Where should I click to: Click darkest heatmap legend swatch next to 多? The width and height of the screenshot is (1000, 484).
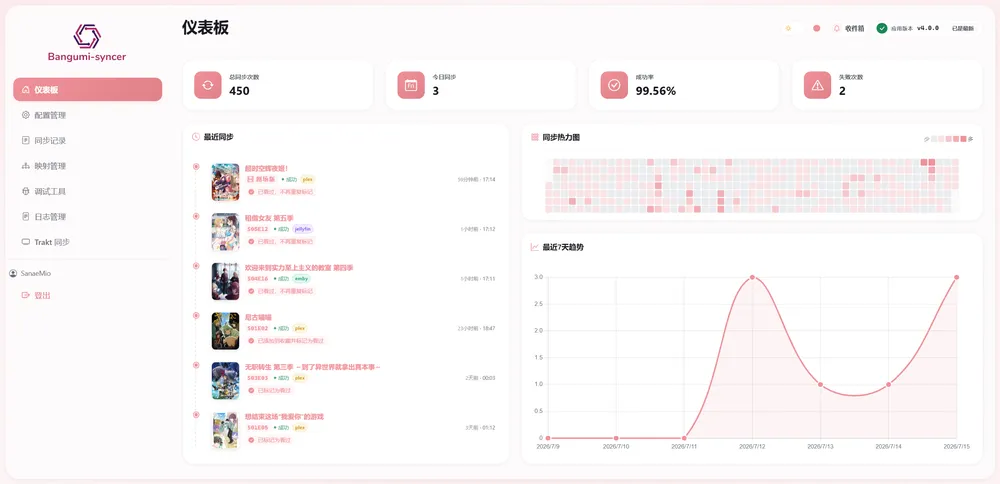point(964,138)
